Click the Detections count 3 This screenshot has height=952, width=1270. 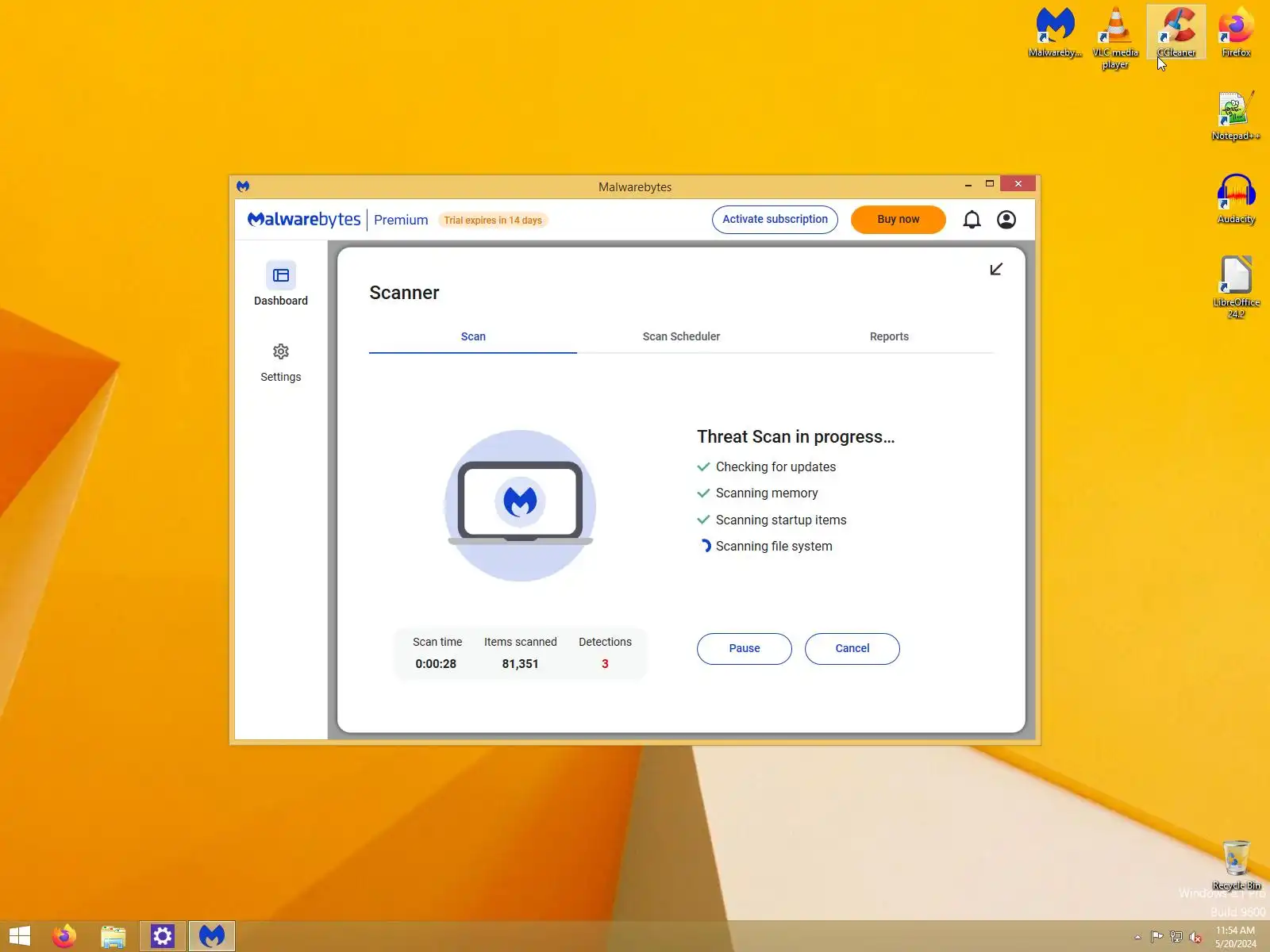click(x=605, y=664)
